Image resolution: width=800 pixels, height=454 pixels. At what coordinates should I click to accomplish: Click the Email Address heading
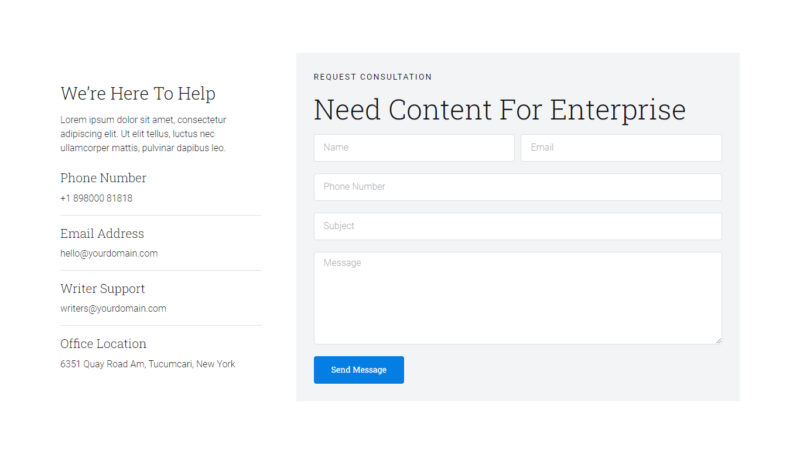coord(102,234)
